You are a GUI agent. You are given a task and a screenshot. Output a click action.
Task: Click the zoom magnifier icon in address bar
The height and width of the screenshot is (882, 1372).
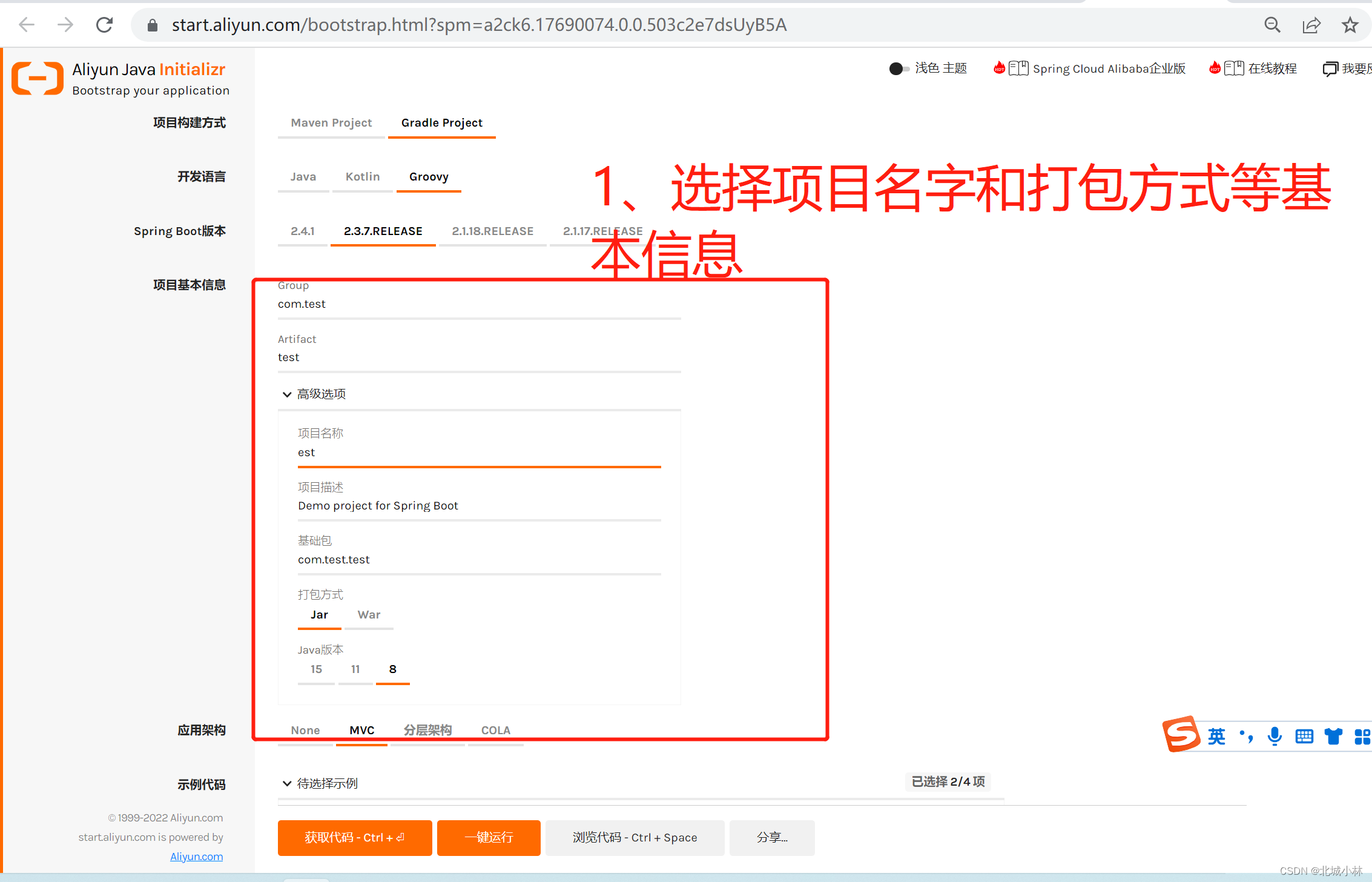click(x=1272, y=25)
